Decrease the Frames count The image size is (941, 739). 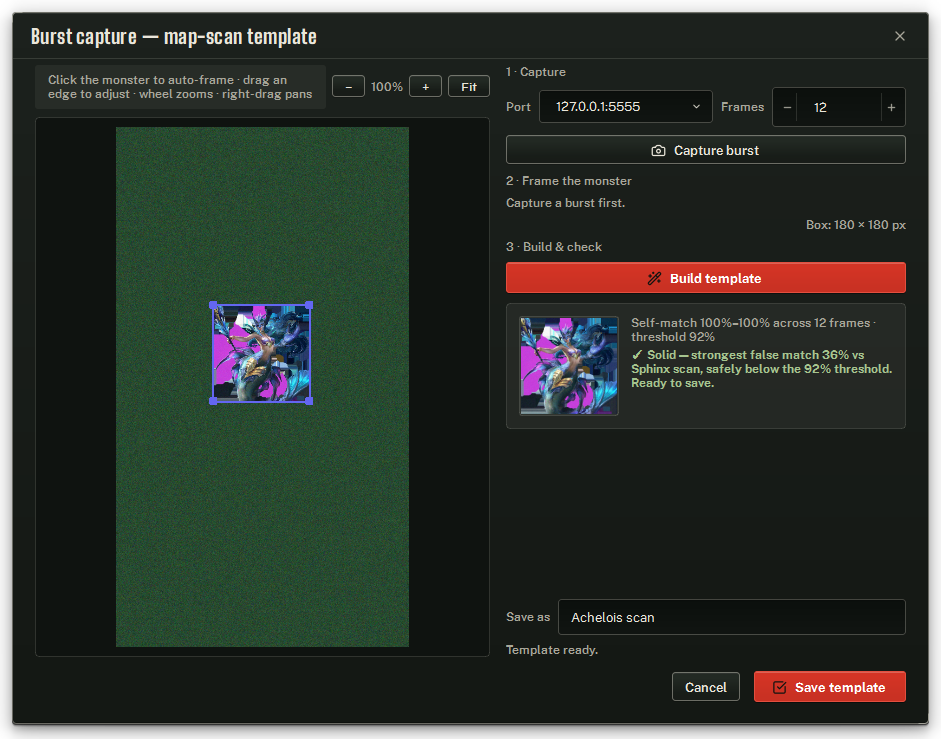[787, 107]
